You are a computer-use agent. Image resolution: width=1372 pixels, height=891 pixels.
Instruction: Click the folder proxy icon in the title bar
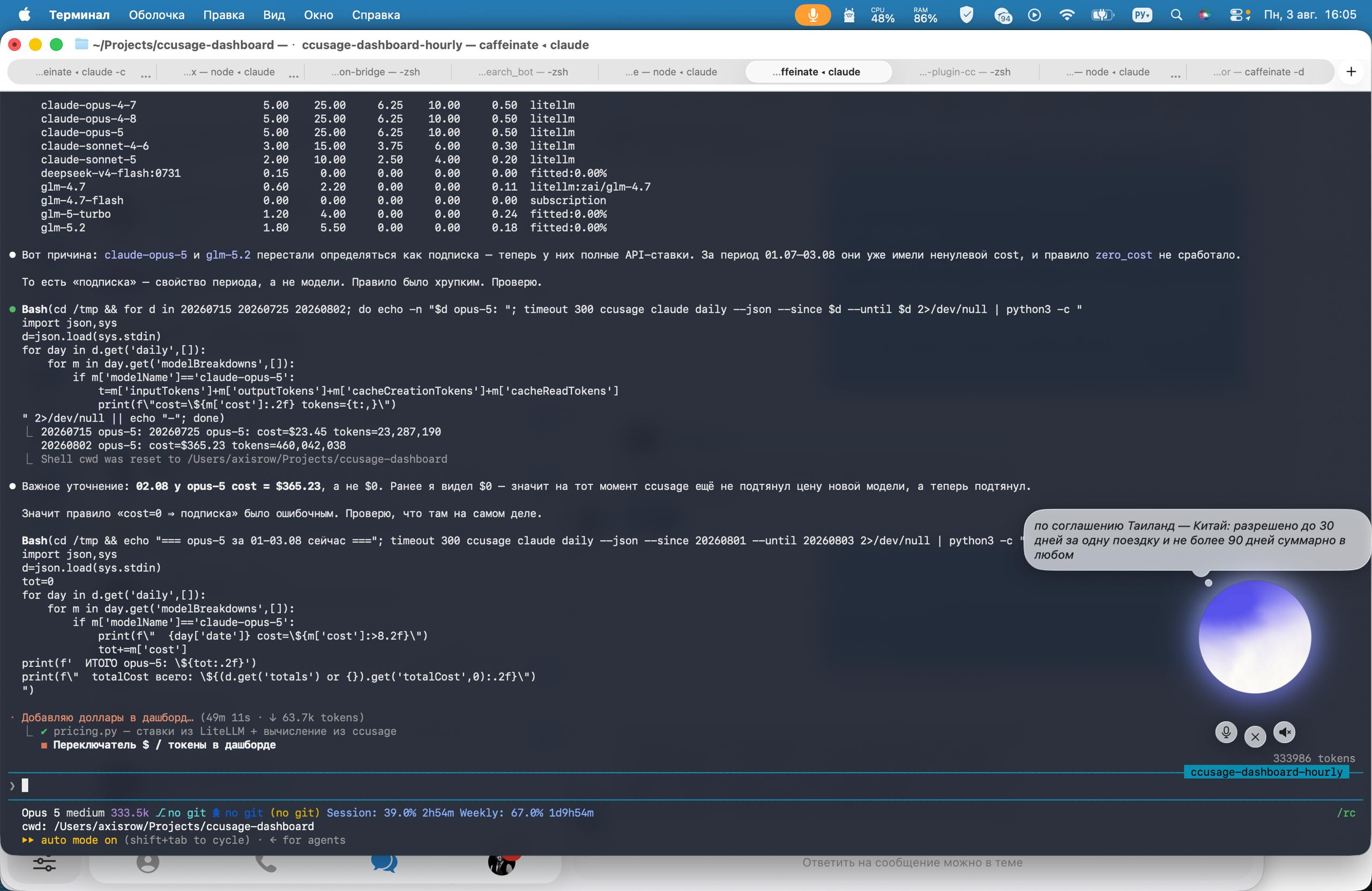(x=81, y=44)
